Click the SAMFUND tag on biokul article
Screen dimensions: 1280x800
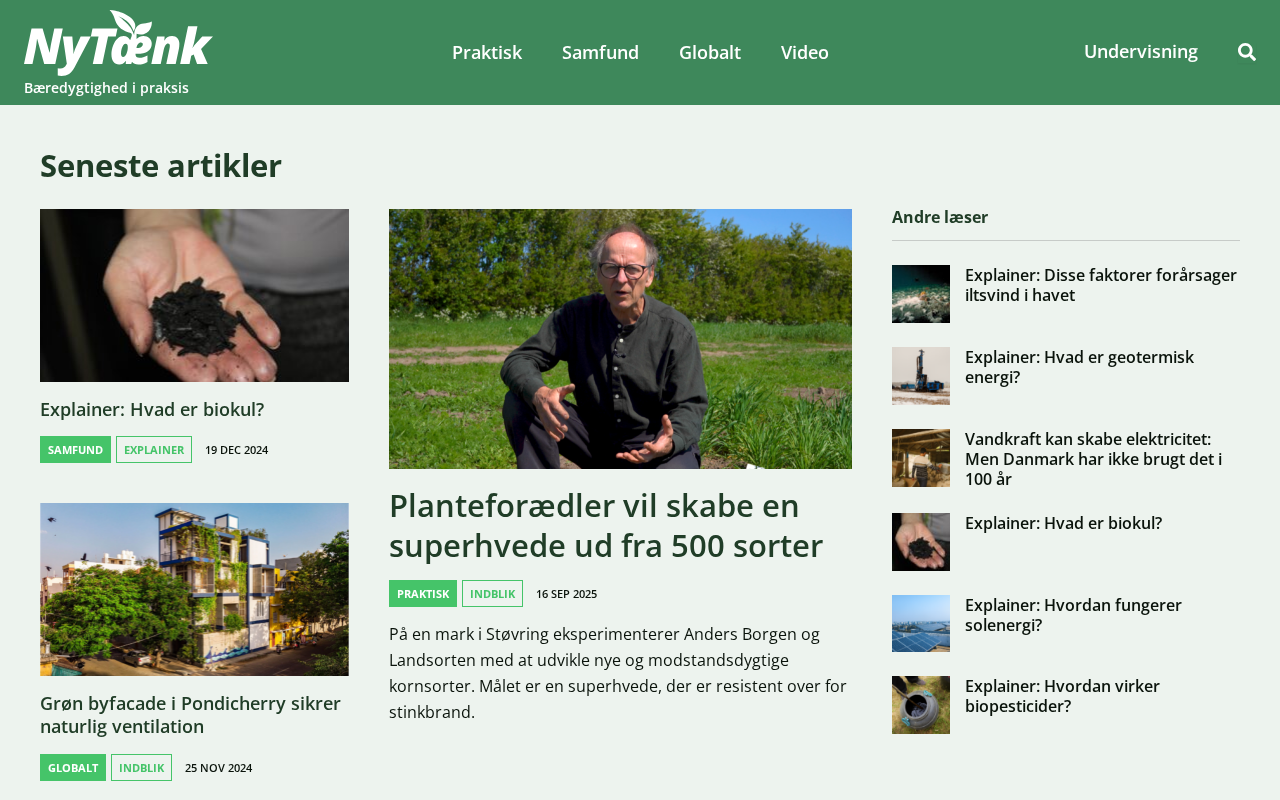[75, 450]
